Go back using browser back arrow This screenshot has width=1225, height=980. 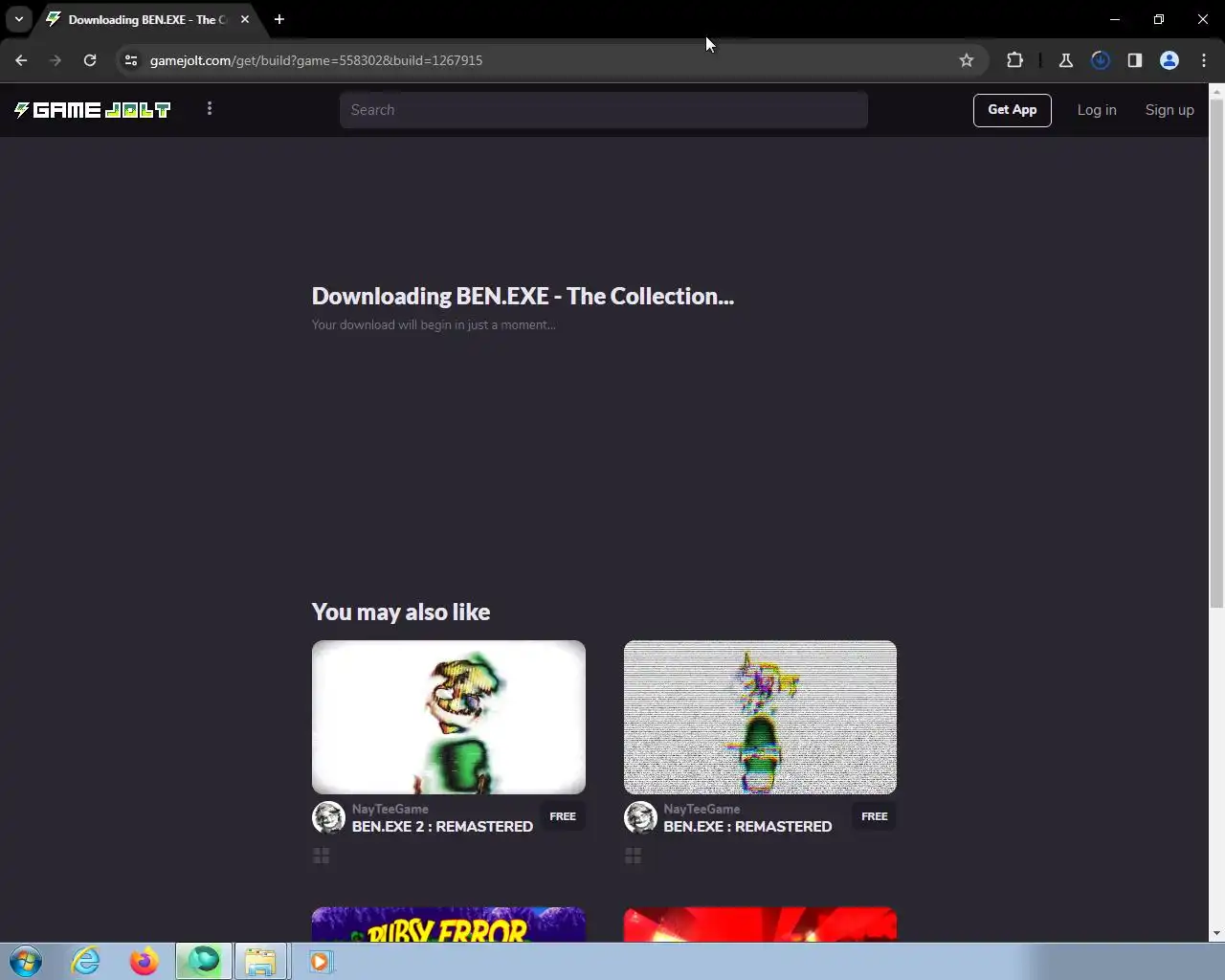click(x=21, y=60)
